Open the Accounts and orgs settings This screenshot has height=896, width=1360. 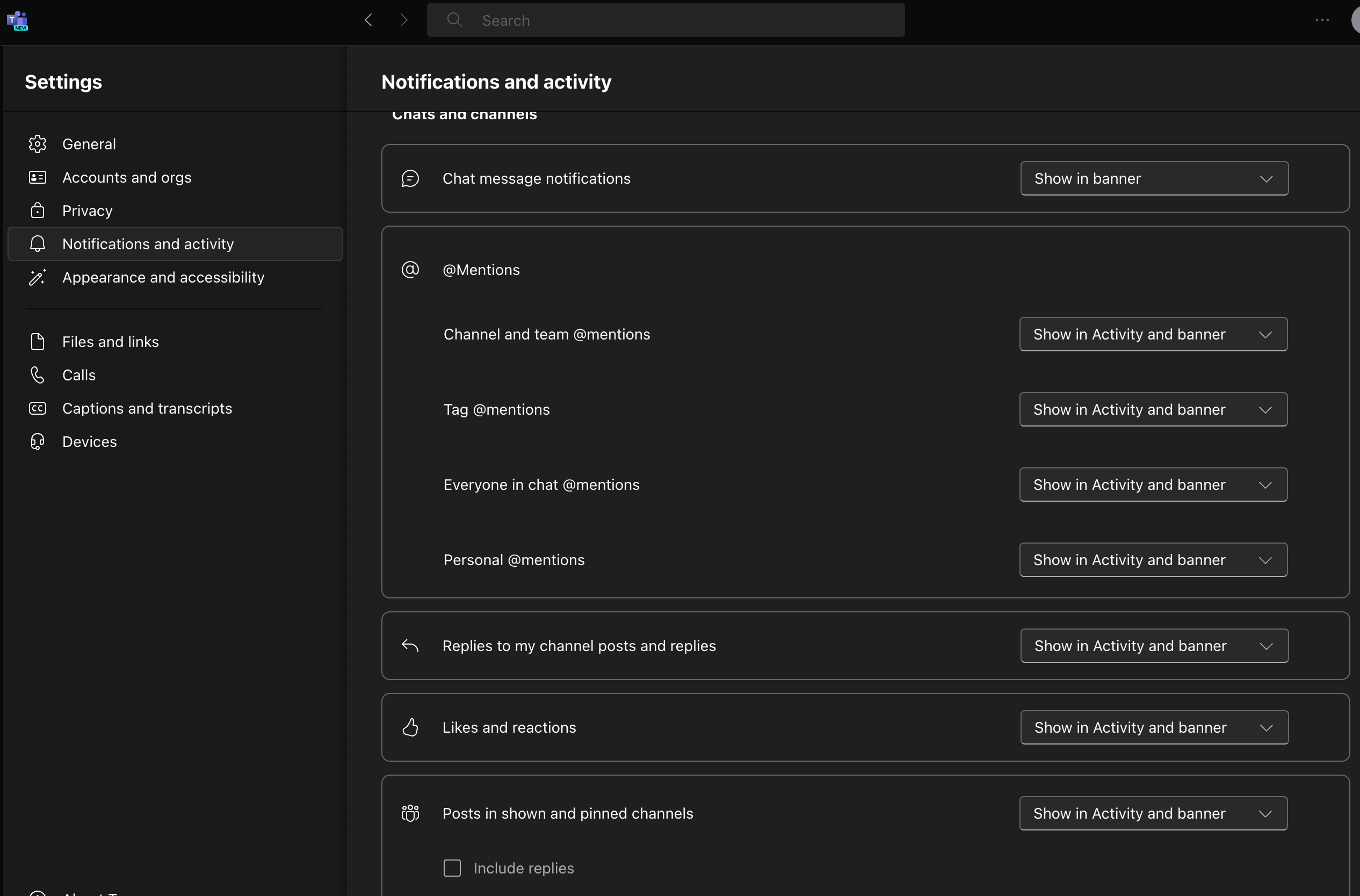click(x=127, y=178)
